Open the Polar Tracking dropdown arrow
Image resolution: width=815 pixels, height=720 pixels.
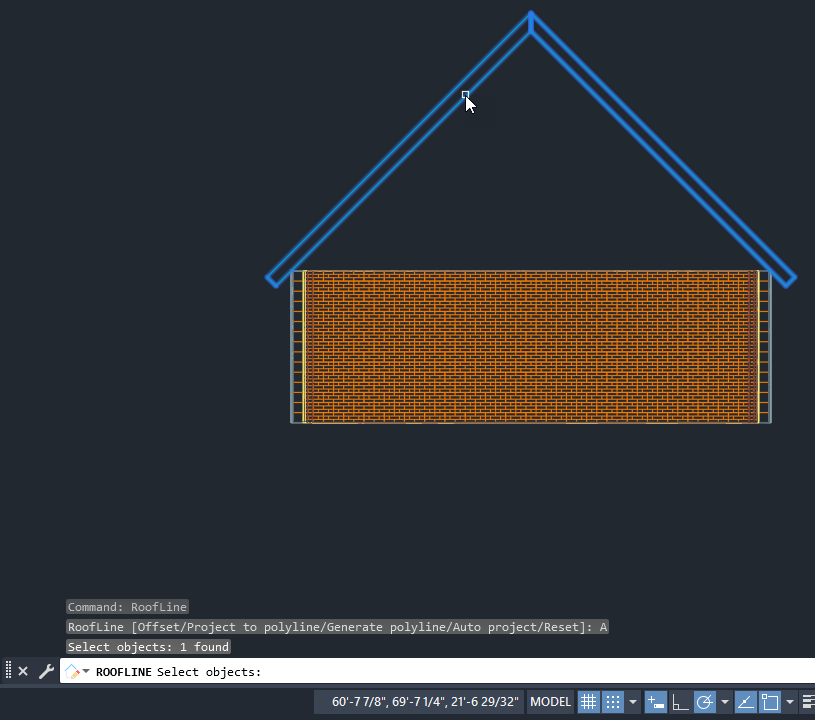[725, 702]
